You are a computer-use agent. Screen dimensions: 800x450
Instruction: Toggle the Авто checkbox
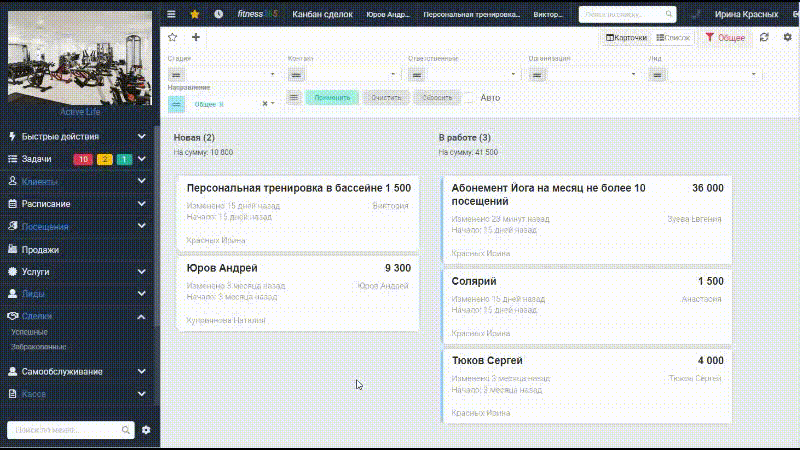pos(469,98)
